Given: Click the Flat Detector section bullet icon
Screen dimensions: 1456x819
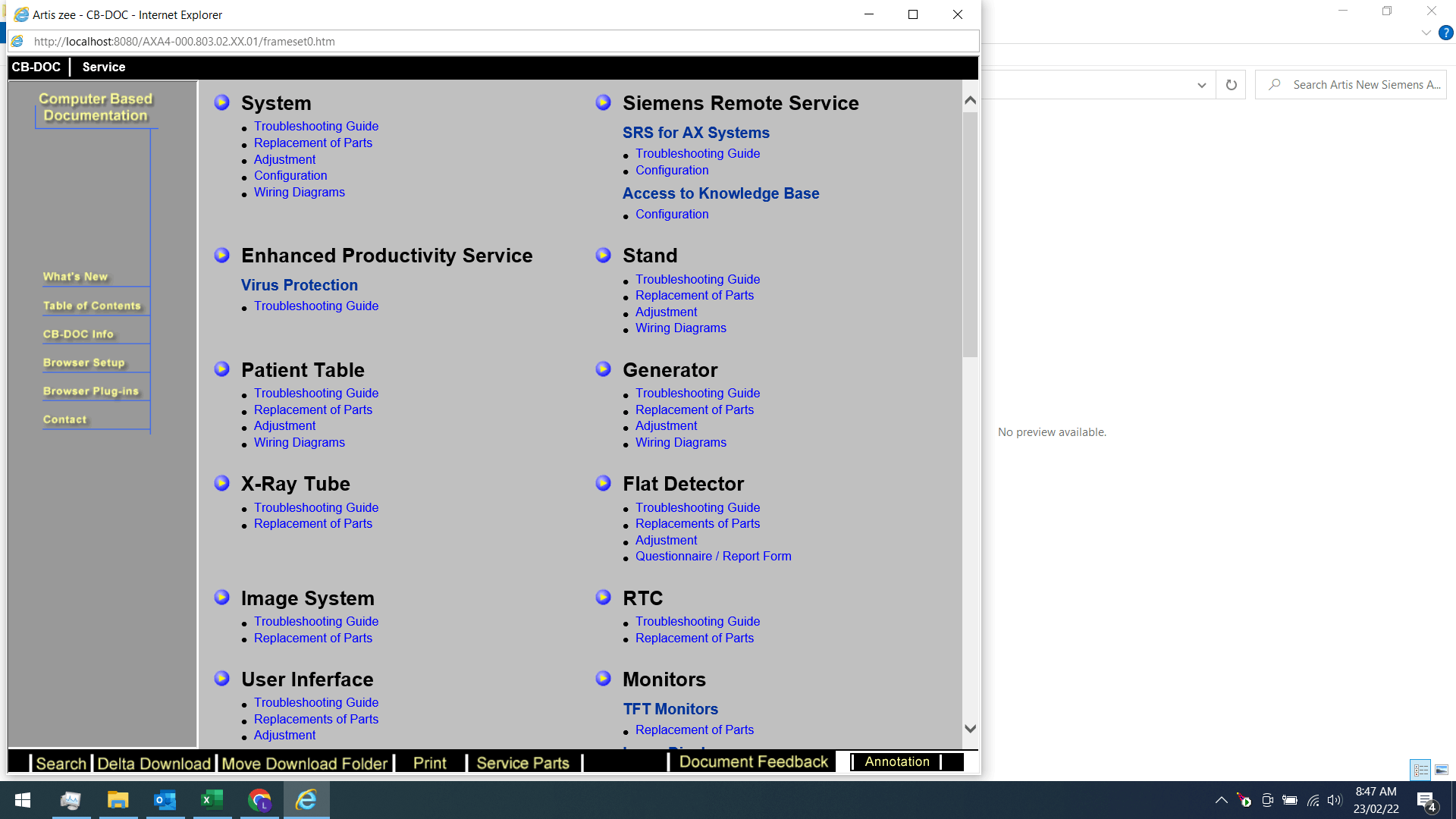Looking at the screenshot, I should [x=603, y=483].
